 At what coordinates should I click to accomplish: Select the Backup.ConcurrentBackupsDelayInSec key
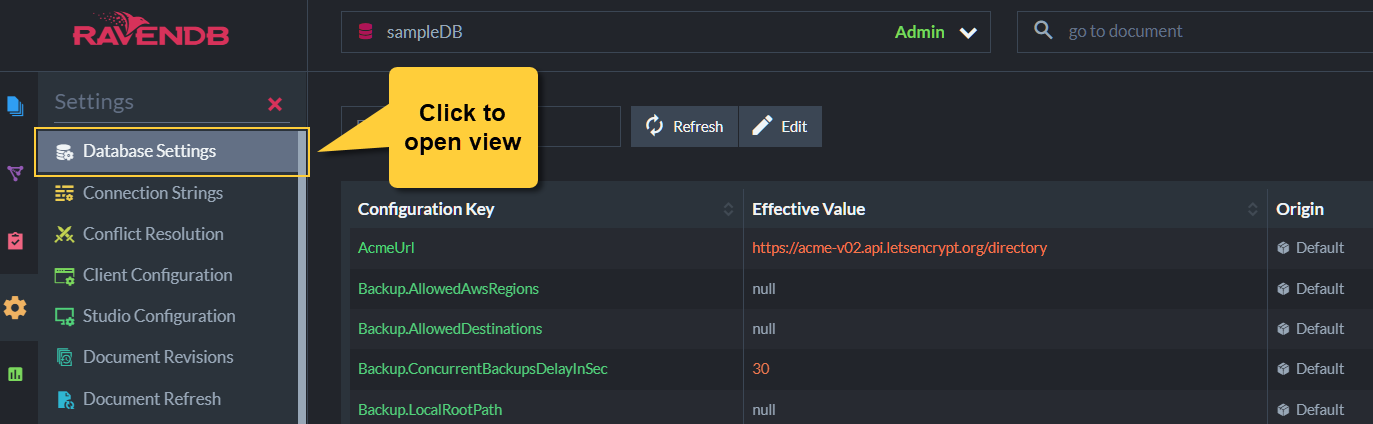483,369
